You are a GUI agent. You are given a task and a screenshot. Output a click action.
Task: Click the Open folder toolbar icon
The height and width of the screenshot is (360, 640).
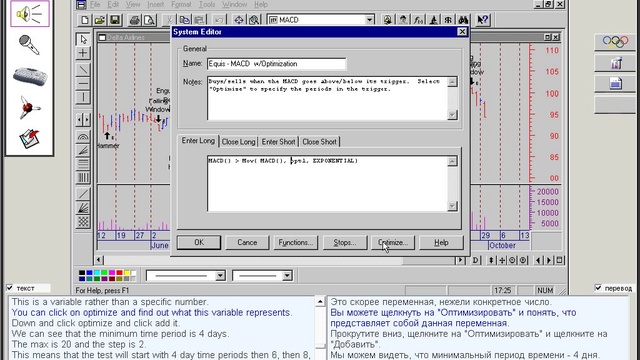coord(99,20)
